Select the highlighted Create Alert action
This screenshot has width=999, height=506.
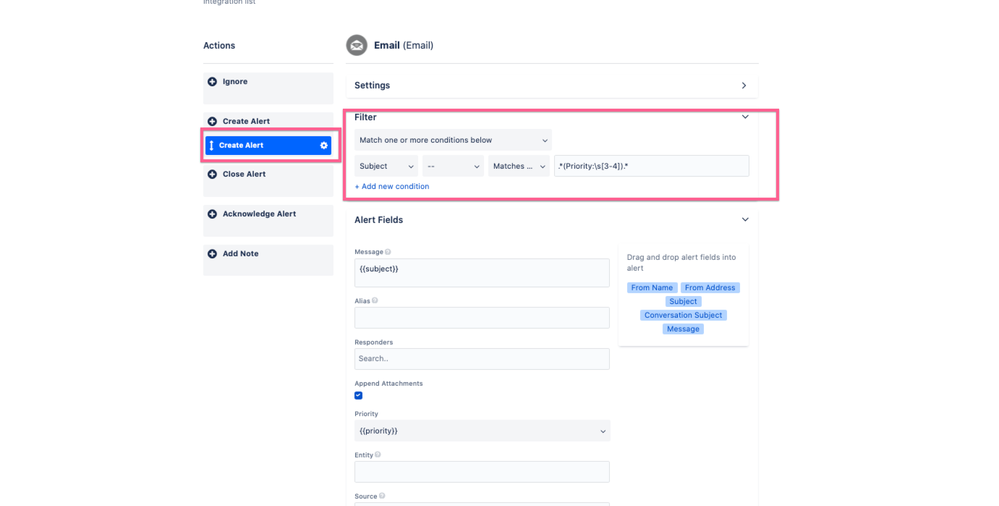[x=268, y=145]
